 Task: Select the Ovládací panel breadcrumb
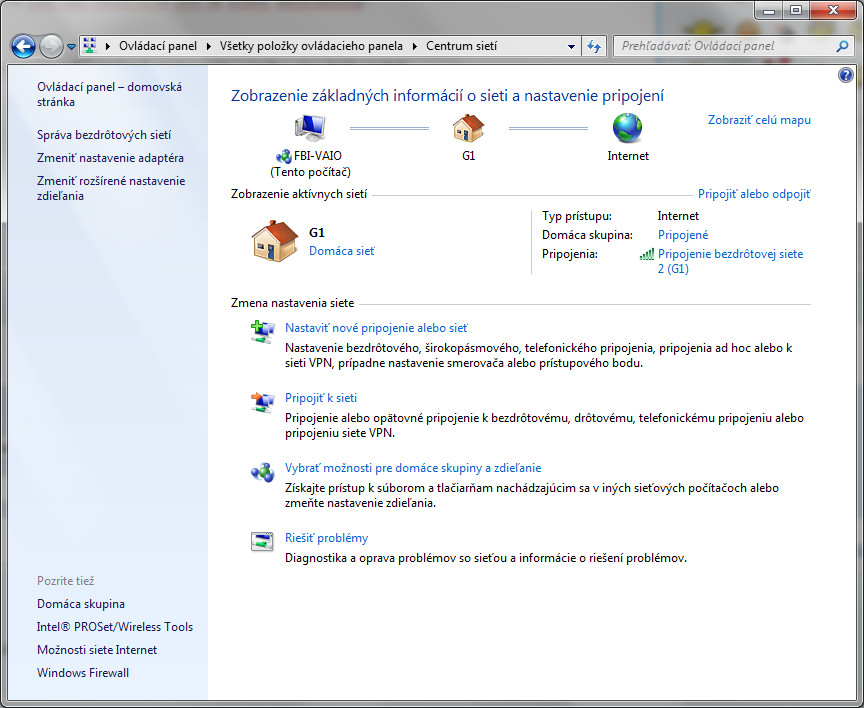[158, 46]
